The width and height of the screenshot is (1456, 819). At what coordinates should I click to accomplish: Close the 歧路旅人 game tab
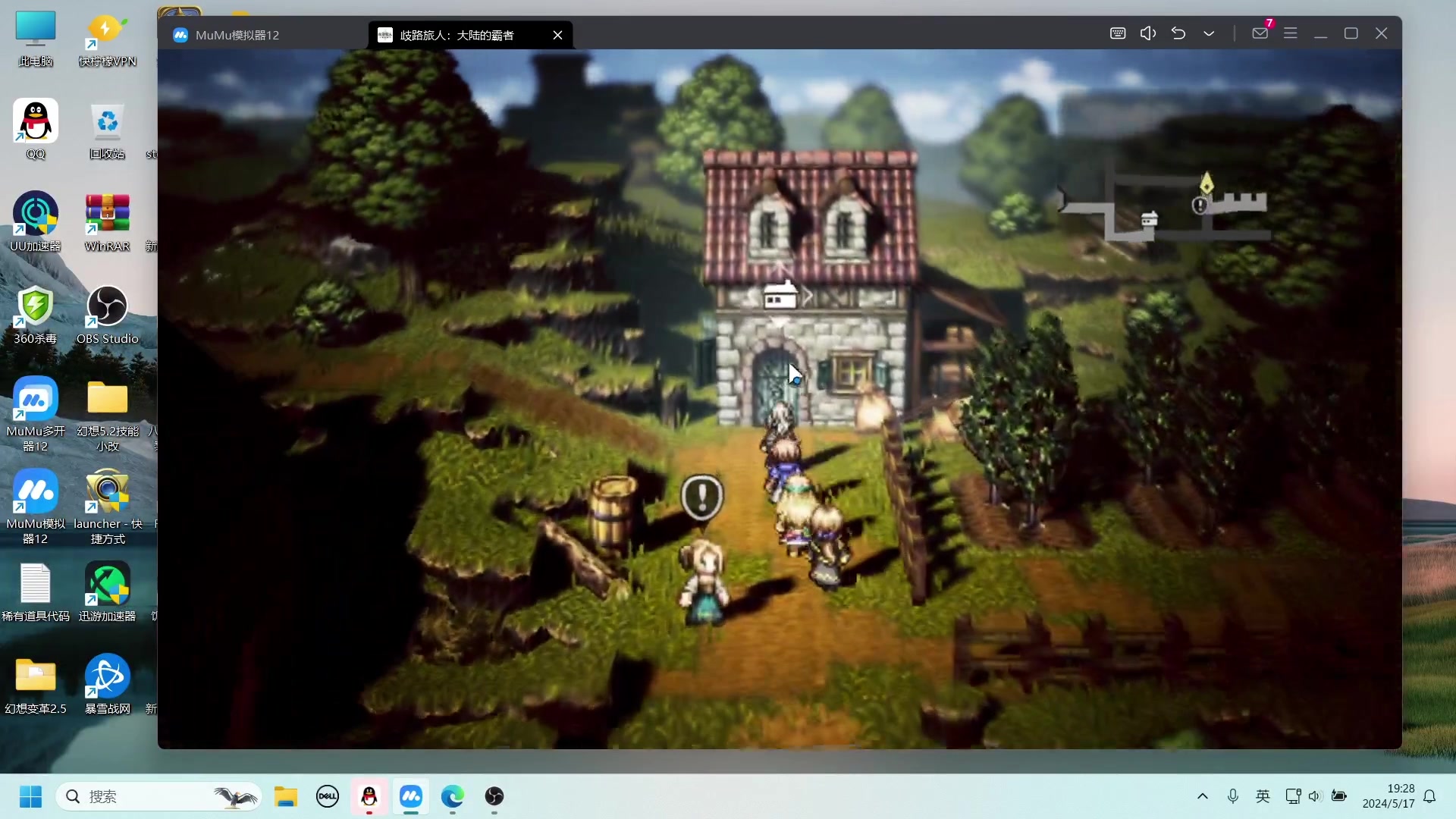[x=558, y=35]
